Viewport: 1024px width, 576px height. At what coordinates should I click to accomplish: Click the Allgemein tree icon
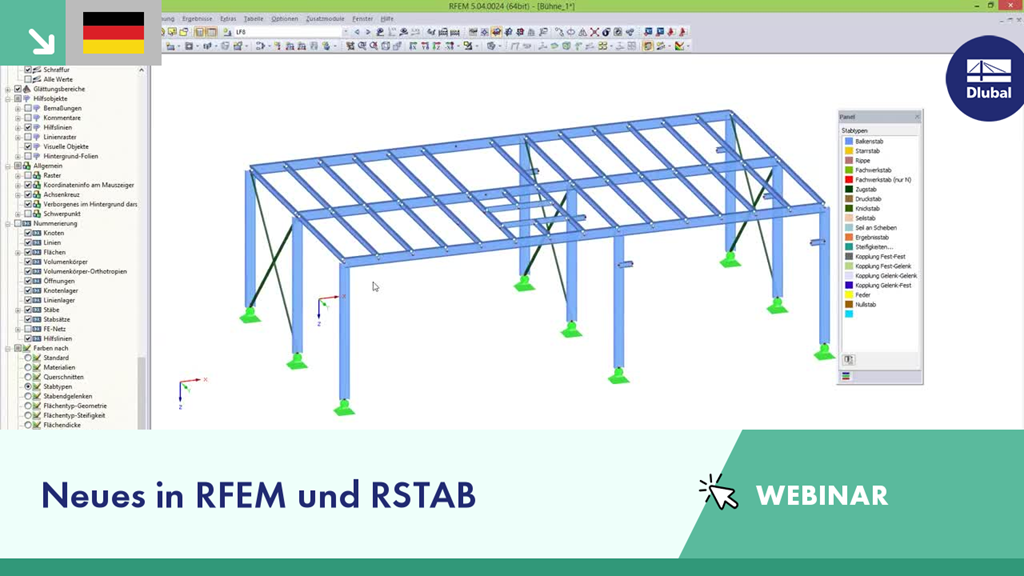tap(27, 166)
